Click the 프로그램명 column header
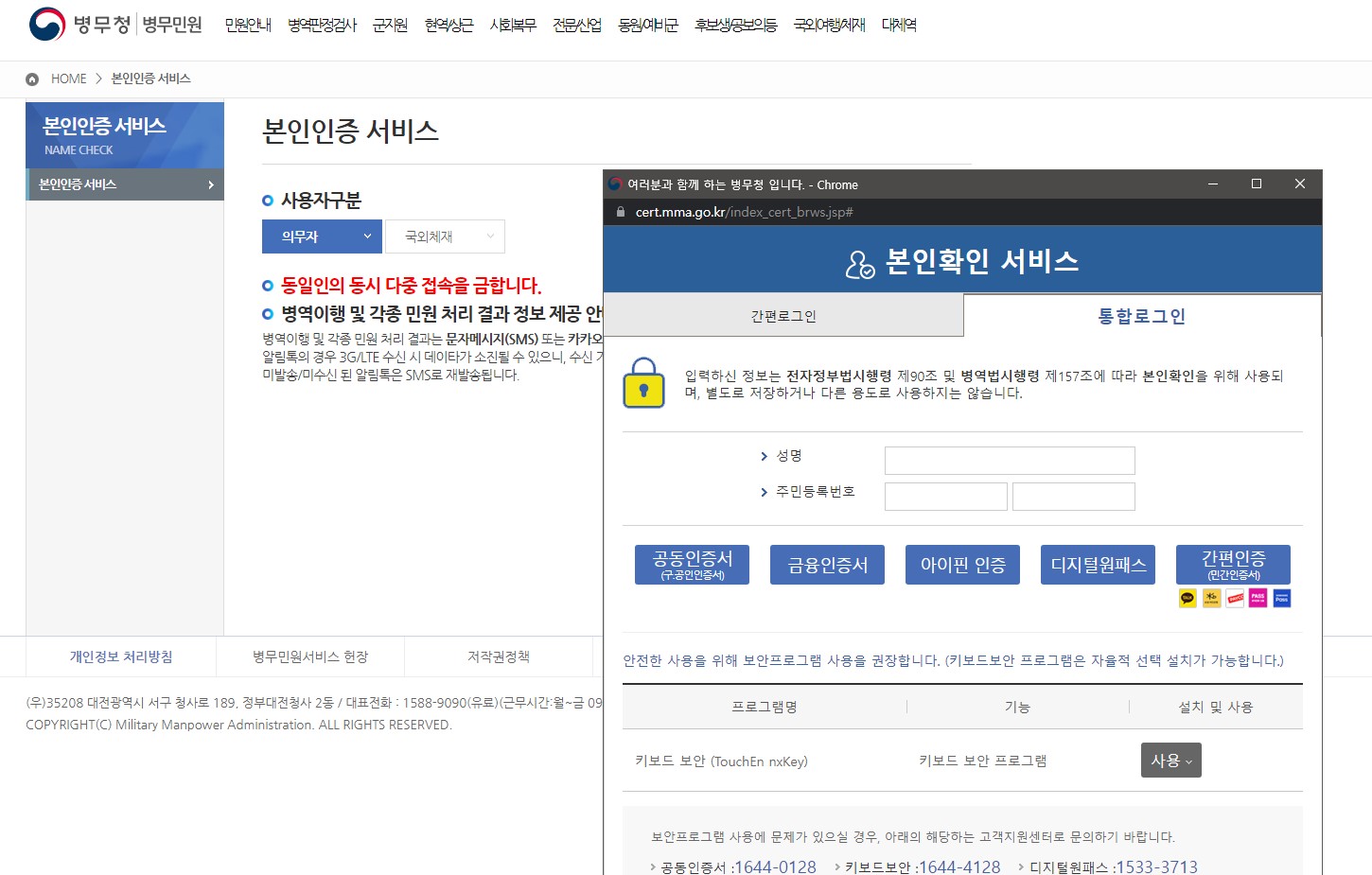Screen dimensions: 1372x875 (765, 707)
